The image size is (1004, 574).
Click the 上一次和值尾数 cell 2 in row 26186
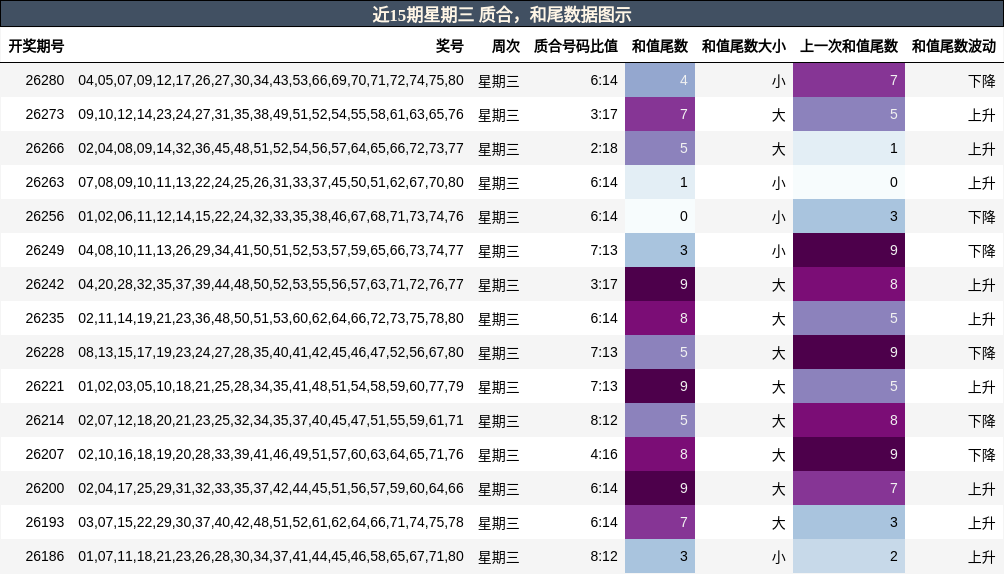click(x=849, y=555)
